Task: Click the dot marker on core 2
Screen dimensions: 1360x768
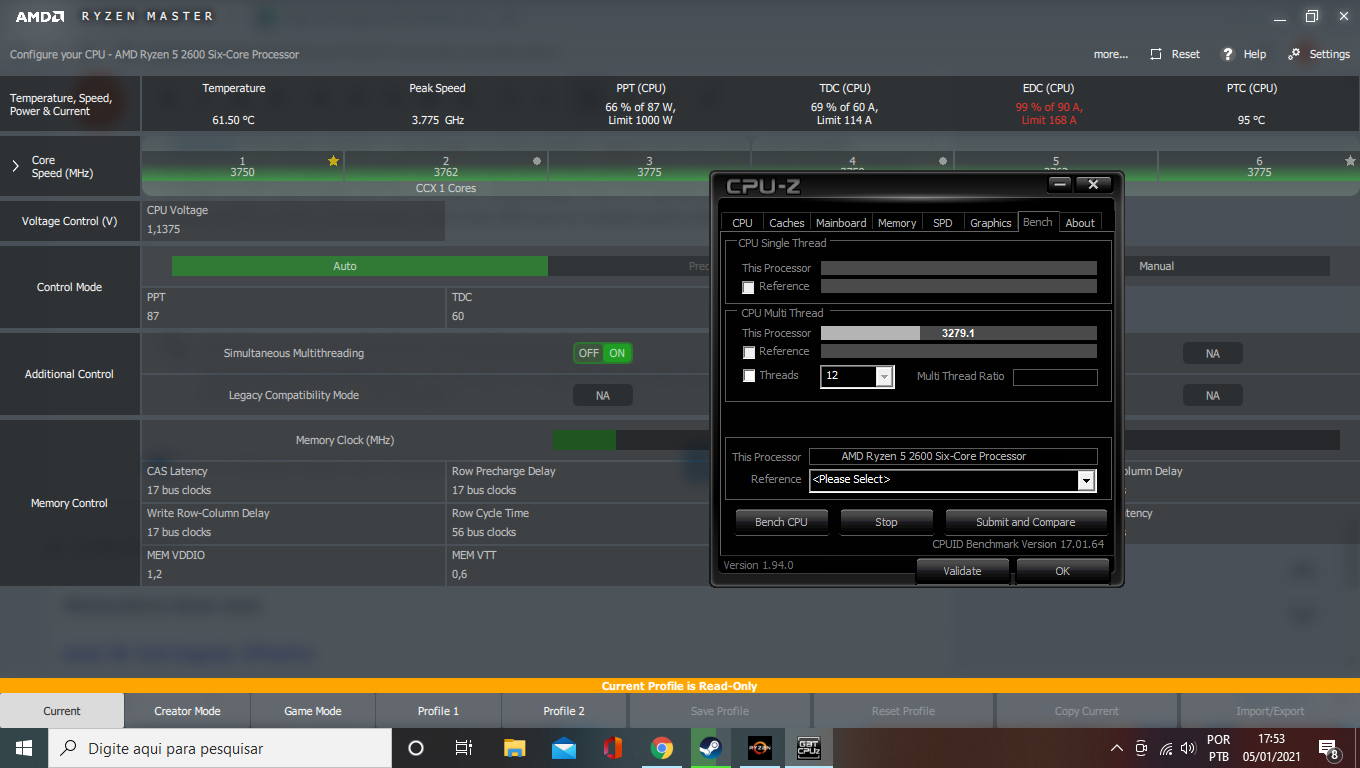Action: point(537,160)
